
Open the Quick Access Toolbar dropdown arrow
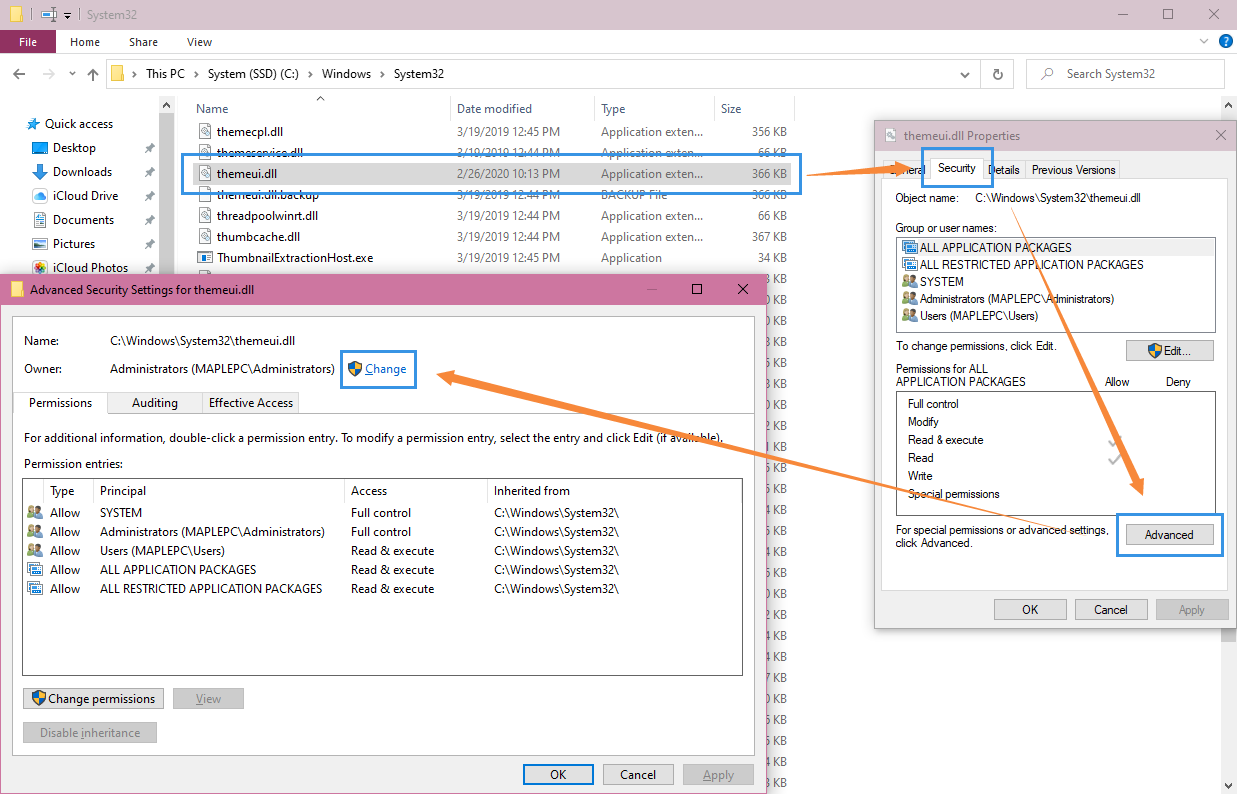click(x=68, y=15)
